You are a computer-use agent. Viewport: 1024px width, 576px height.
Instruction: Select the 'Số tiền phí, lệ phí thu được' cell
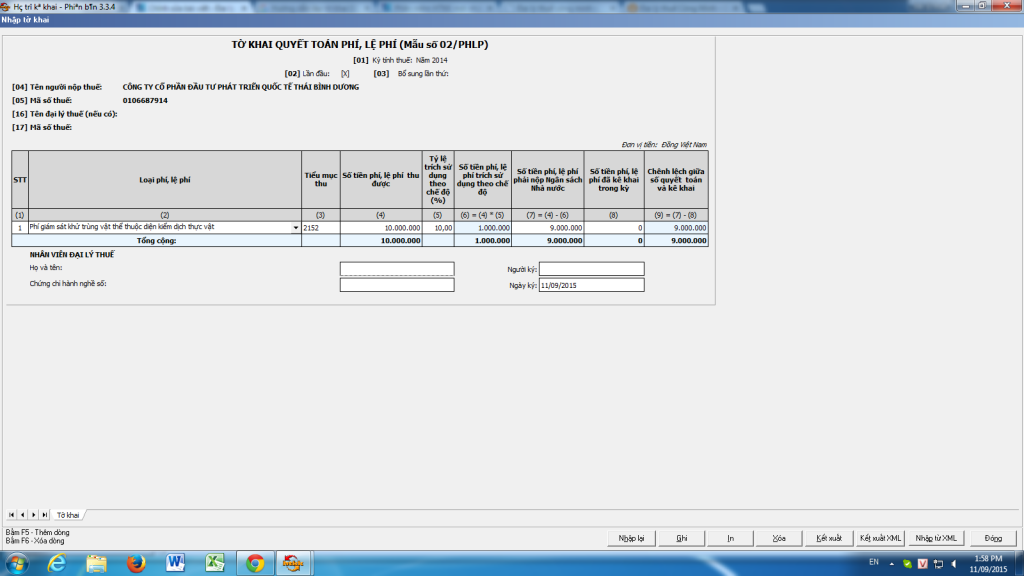pos(381,228)
